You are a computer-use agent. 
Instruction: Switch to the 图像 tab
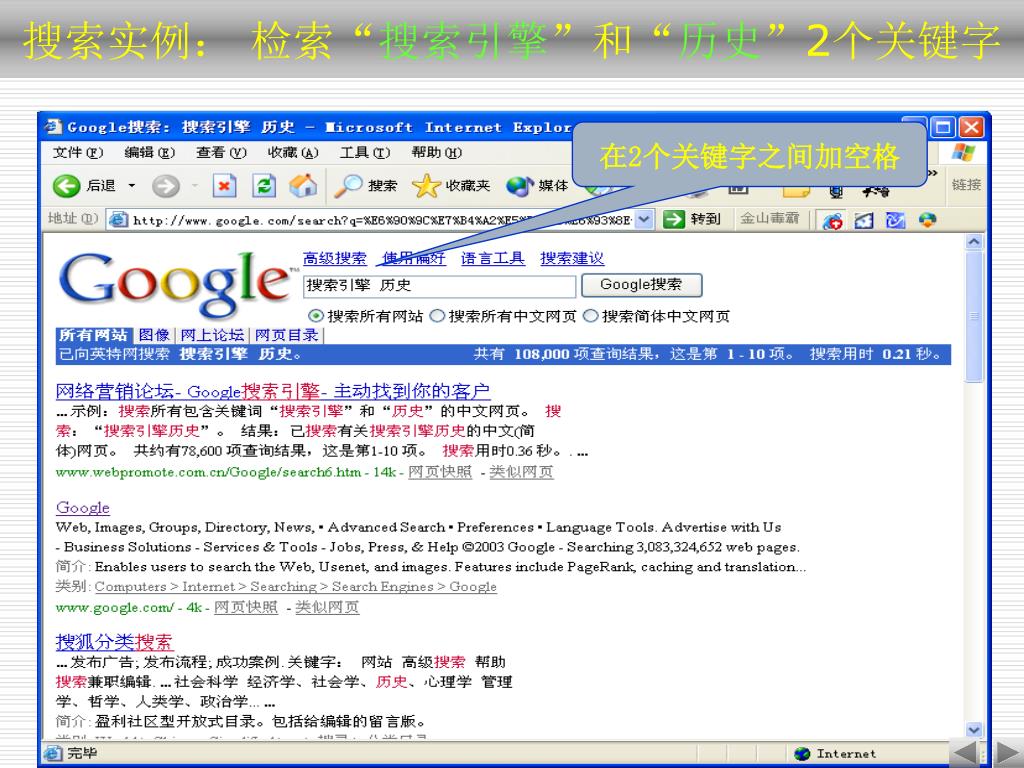coord(154,335)
